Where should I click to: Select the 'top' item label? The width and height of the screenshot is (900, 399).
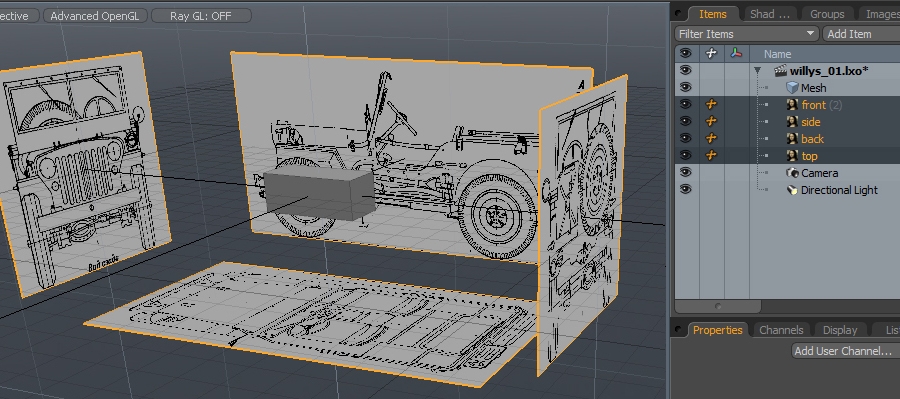point(809,156)
